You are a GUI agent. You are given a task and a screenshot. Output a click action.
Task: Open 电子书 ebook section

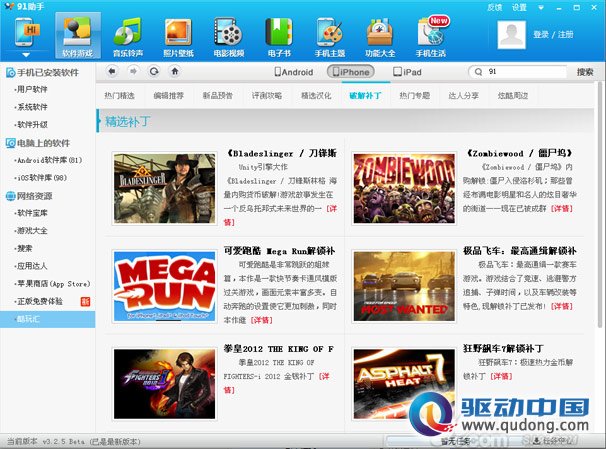click(x=279, y=37)
